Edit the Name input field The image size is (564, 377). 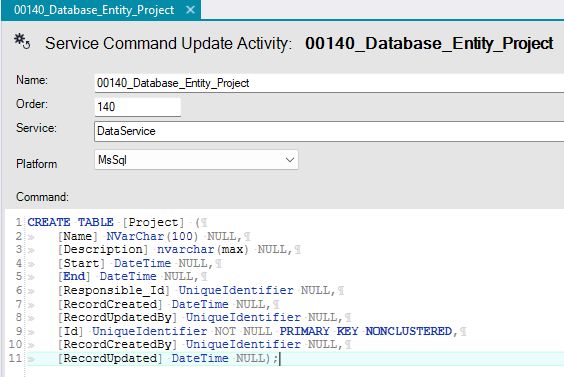pyautogui.click(x=329, y=83)
